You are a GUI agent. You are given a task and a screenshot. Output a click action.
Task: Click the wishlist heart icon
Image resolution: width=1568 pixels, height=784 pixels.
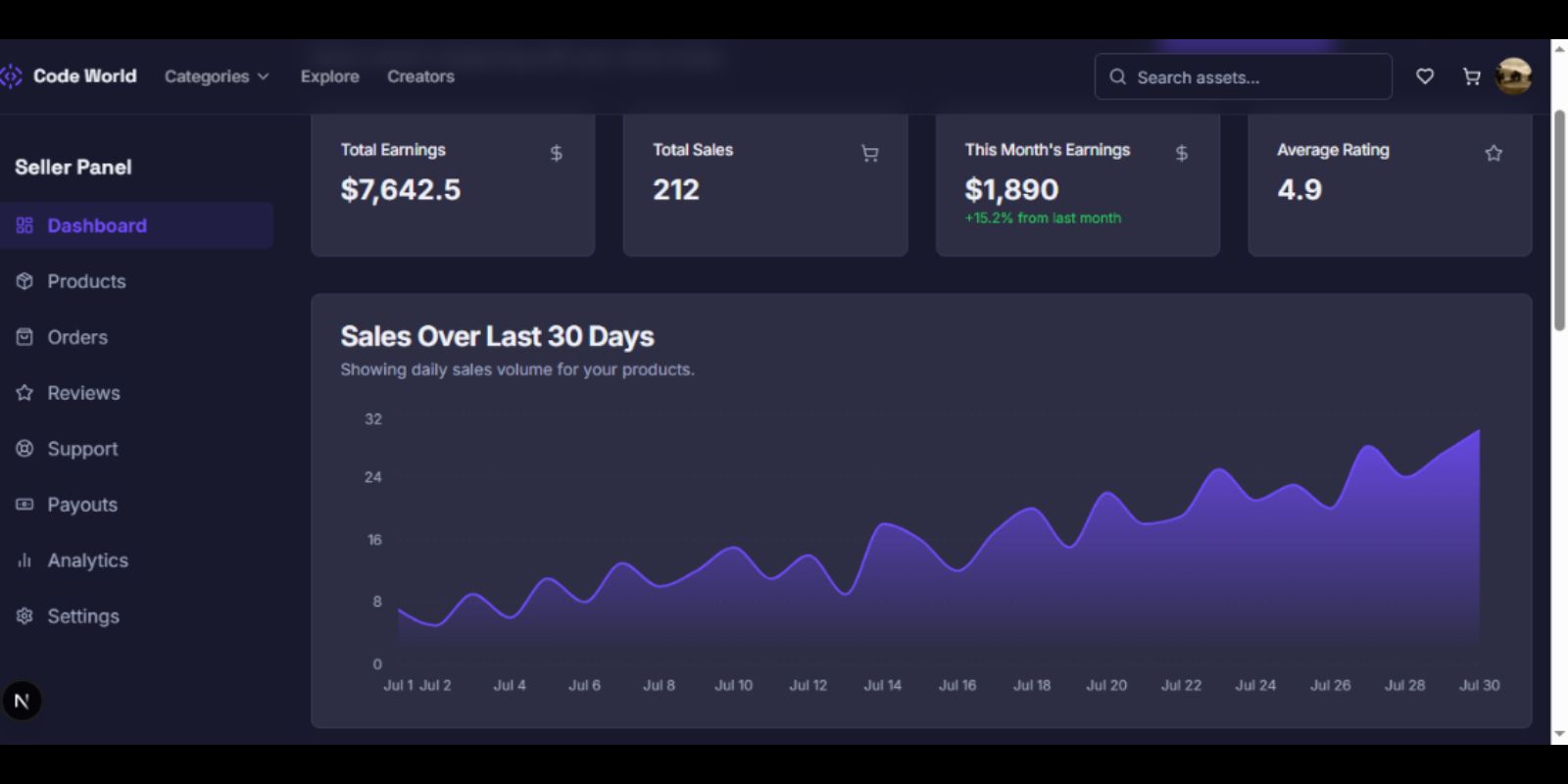[x=1425, y=76]
